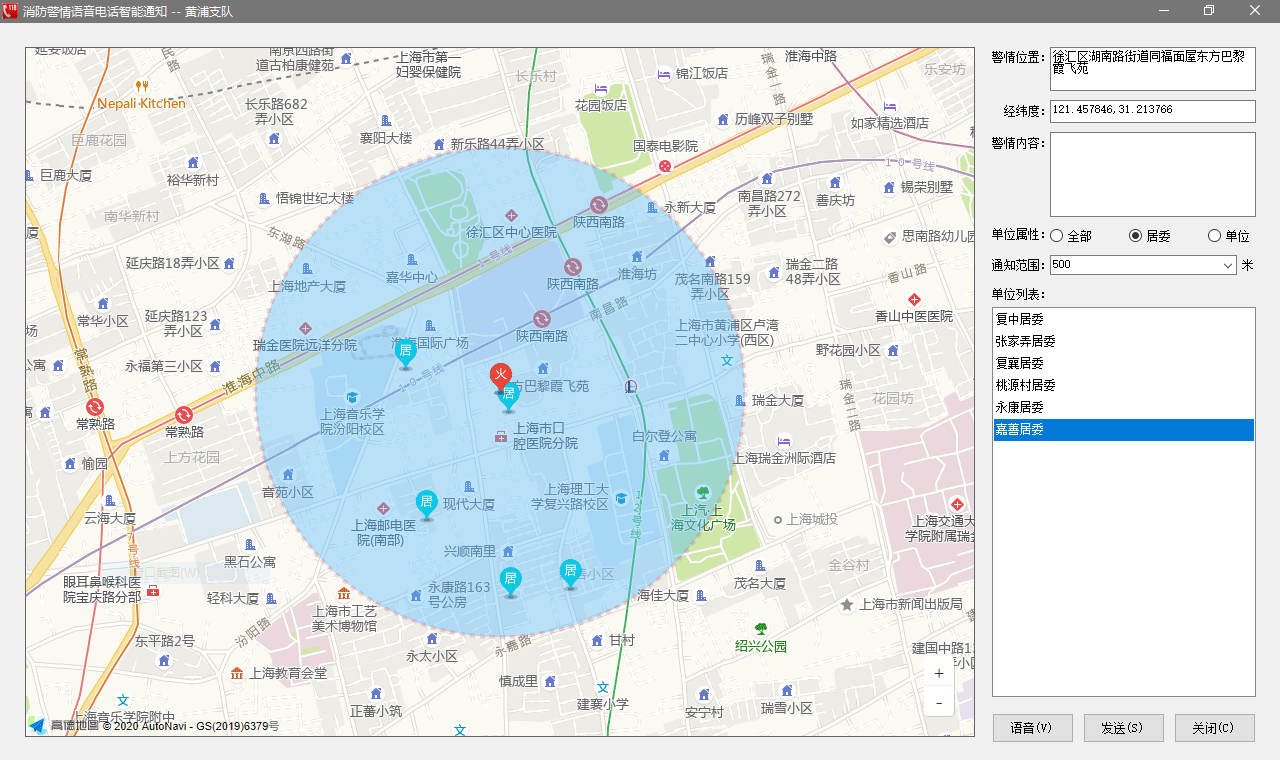Viewport: 1280px width, 760px height.
Task: Zoom out the map with minus button
Action: point(938,704)
